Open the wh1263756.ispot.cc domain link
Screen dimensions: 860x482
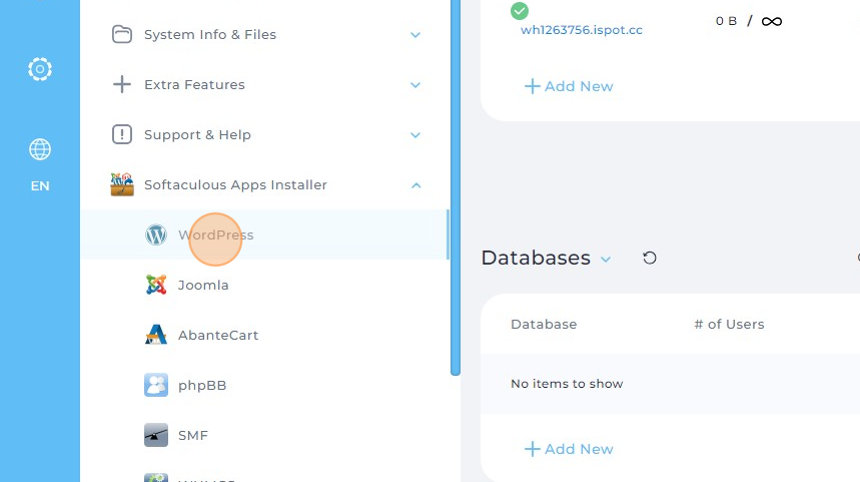tap(581, 30)
